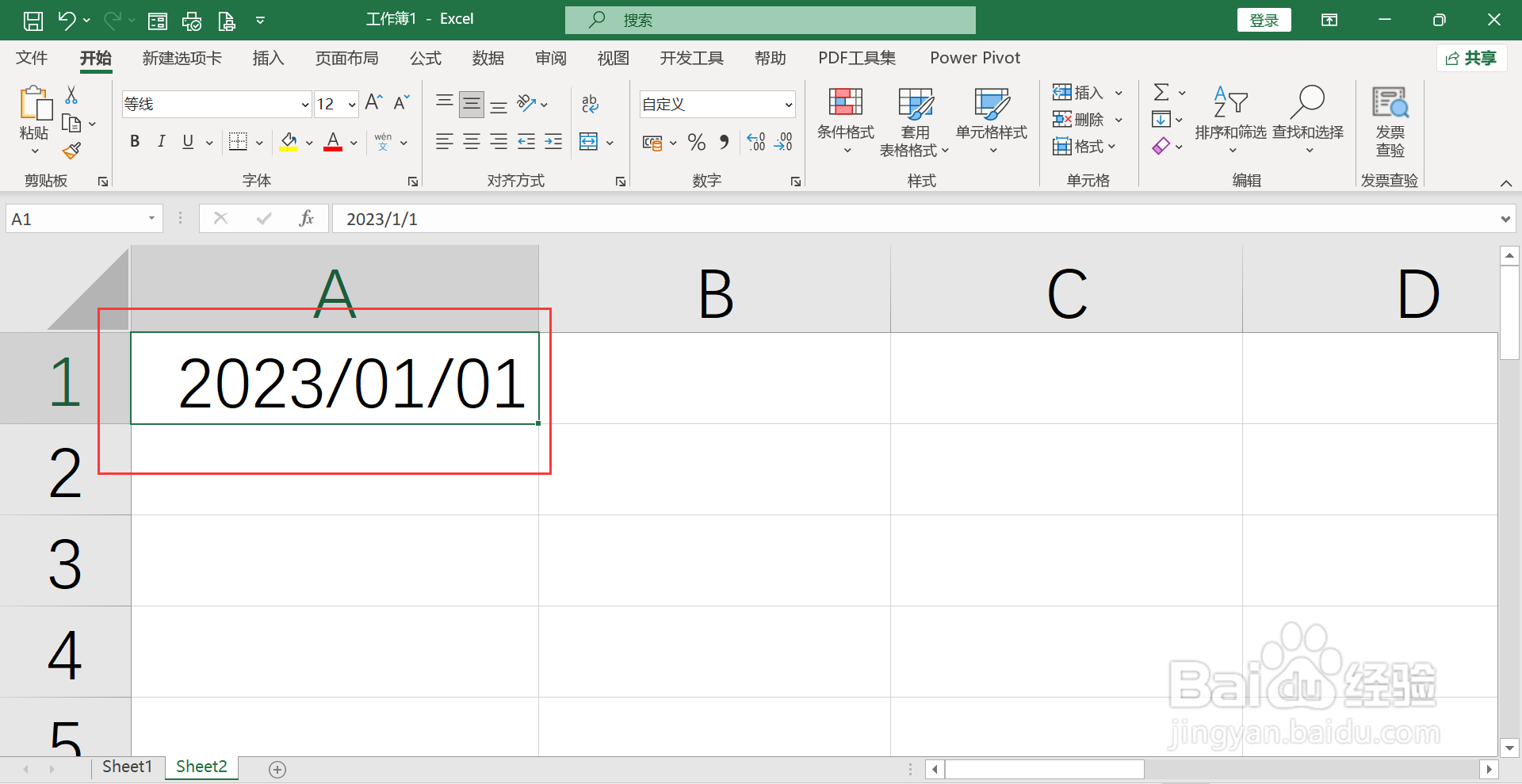Viewport: 1522px width, 784px height.
Task: Switch to the 数据 tab
Action: [x=488, y=58]
